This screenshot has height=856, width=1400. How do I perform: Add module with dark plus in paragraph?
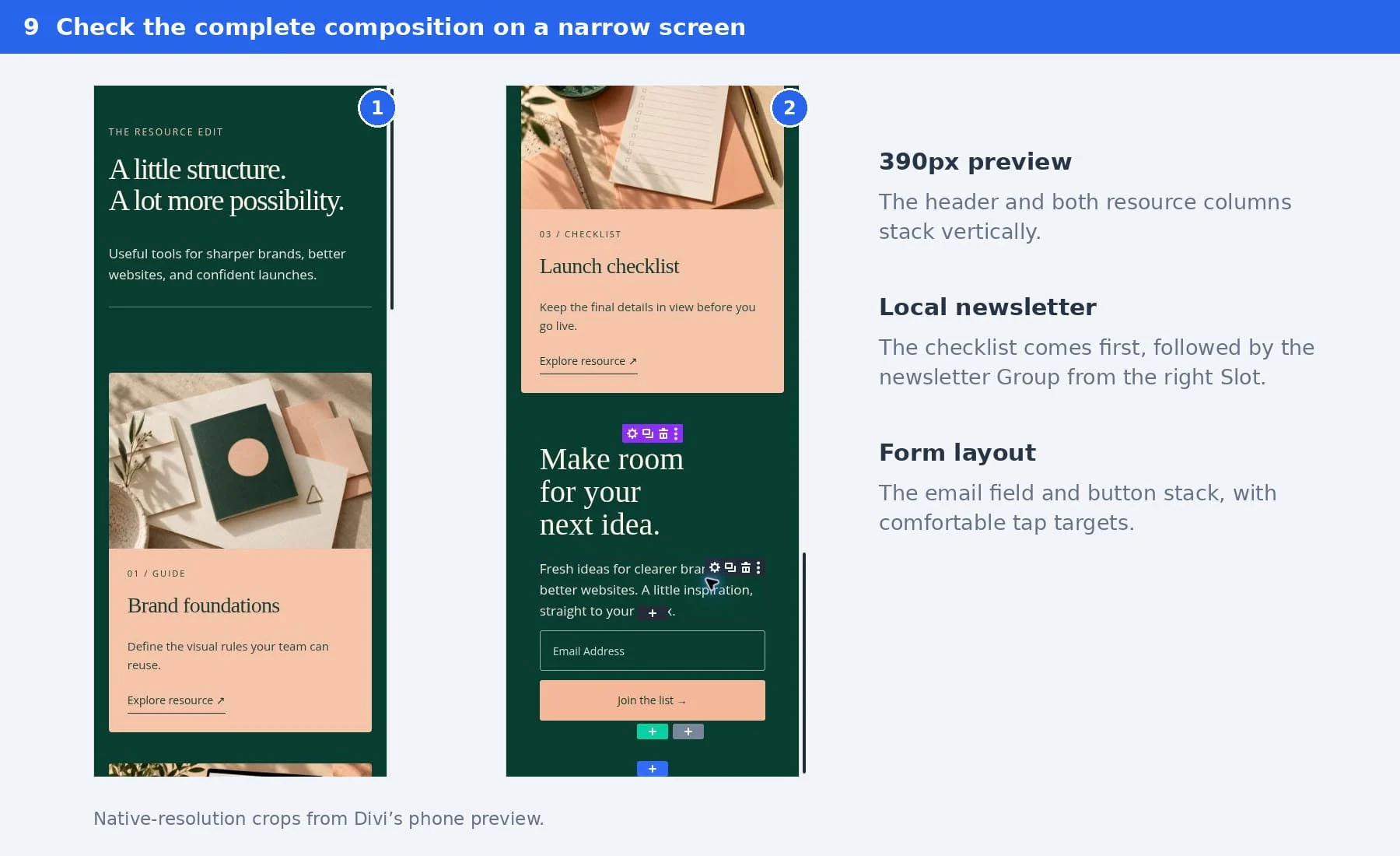coord(653,613)
